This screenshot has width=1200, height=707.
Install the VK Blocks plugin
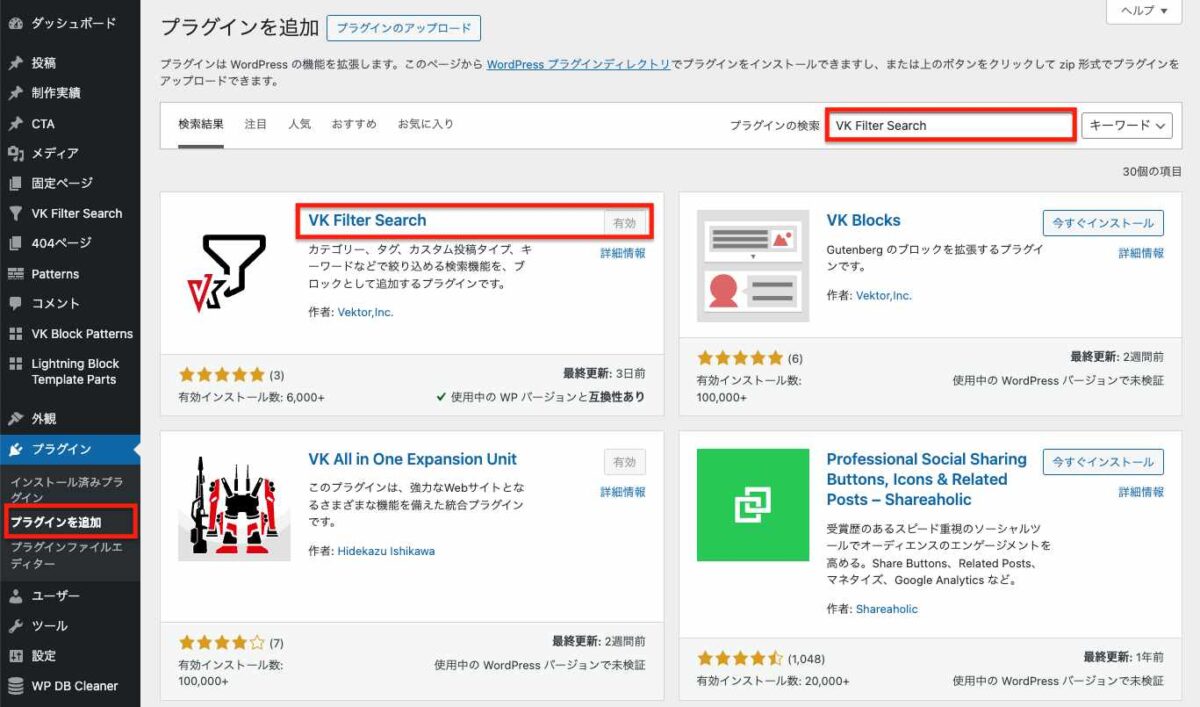point(1103,222)
